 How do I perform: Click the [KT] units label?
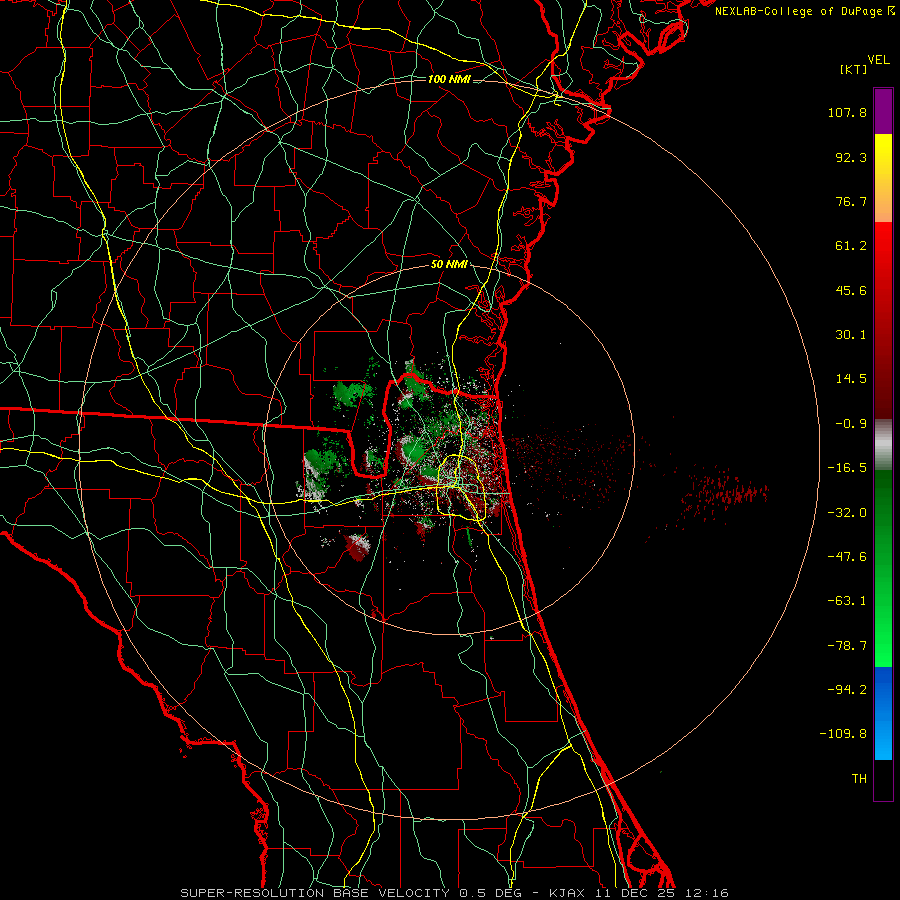click(853, 69)
